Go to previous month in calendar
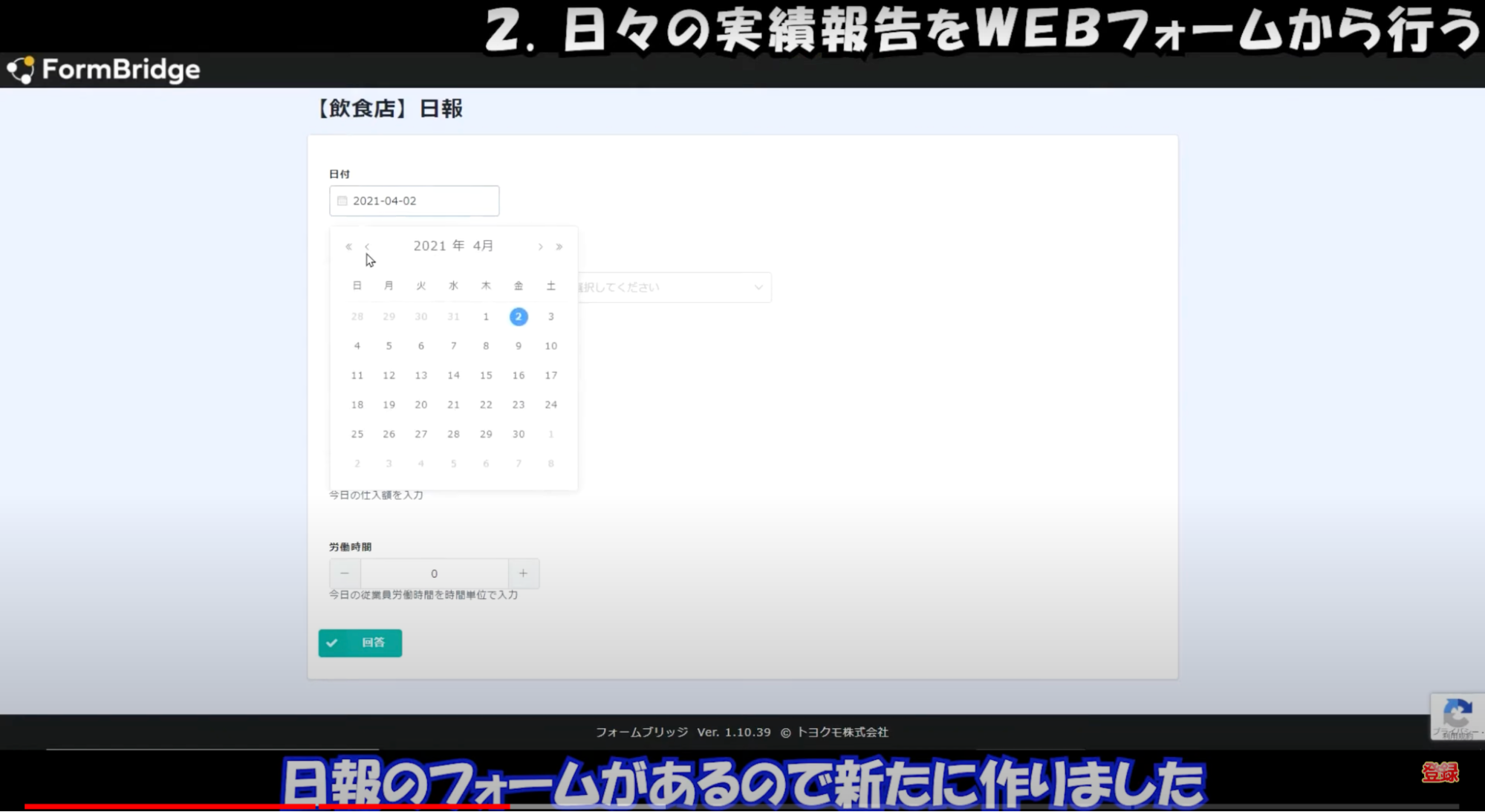This screenshot has width=1485, height=812. click(367, 247)
